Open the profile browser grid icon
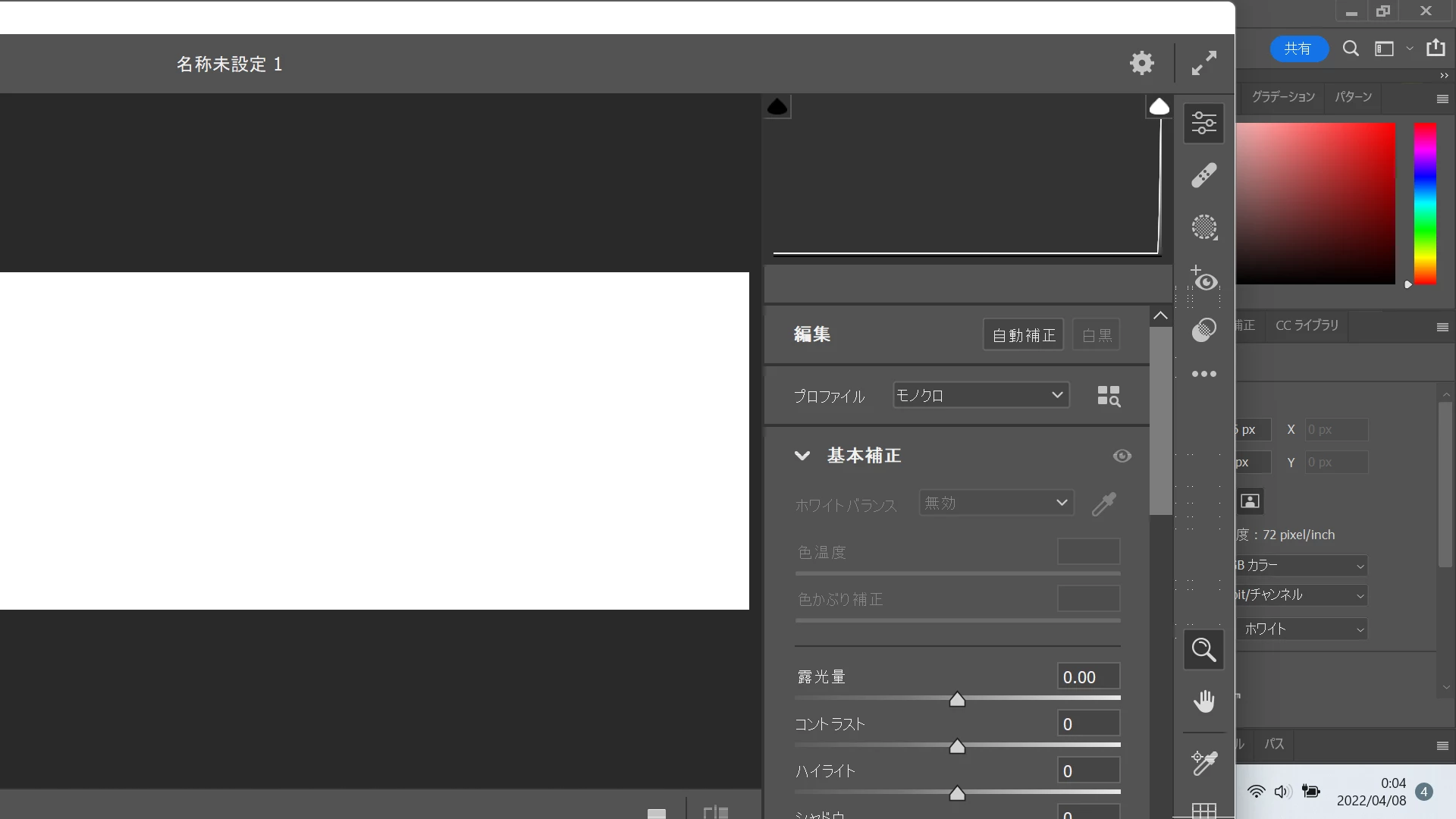The image size is (1456, 819). click(x=1108, y=396)
